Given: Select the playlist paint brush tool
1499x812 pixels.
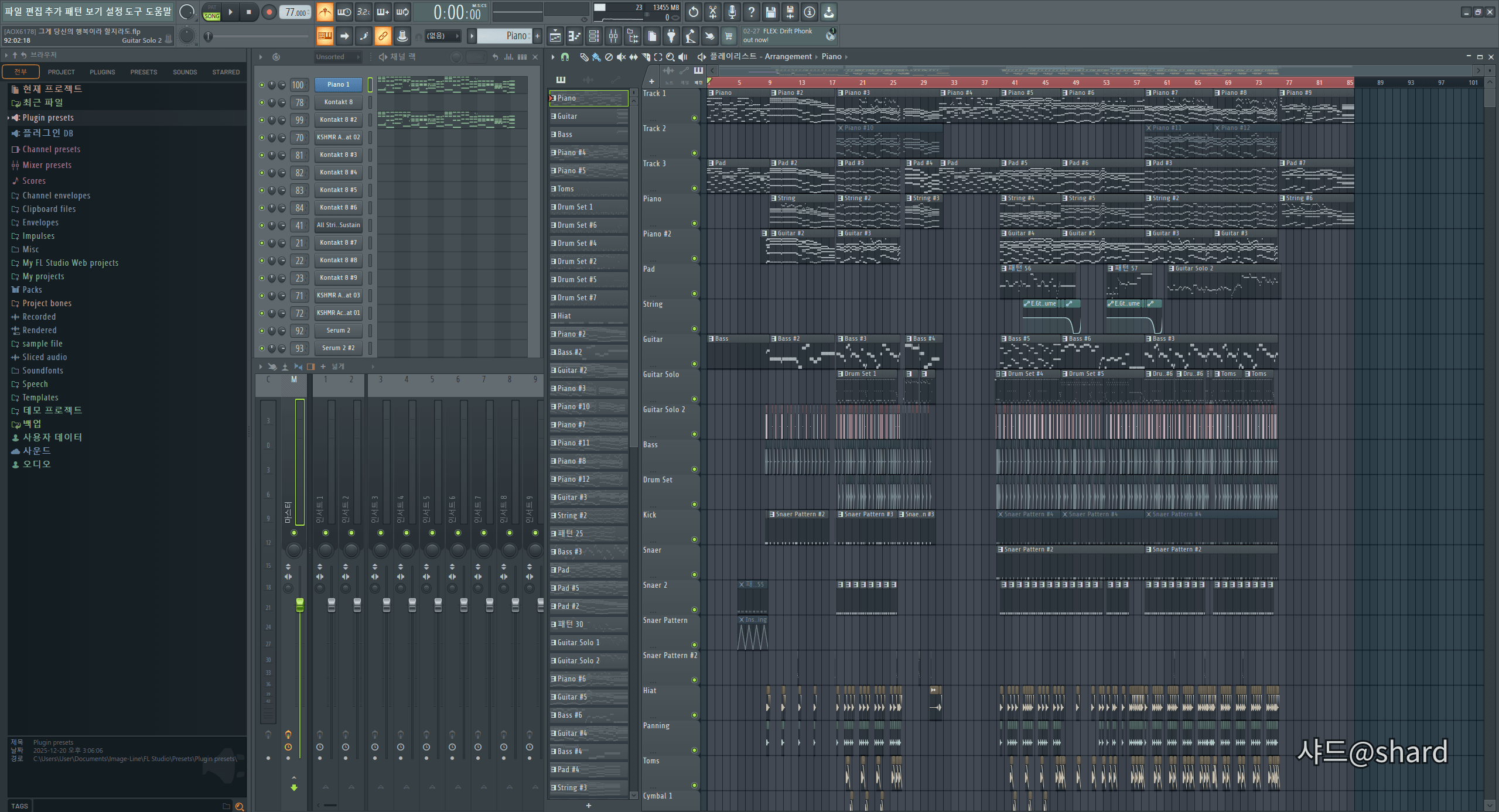Looking at the screenshot, I should [x=596, y=57].
